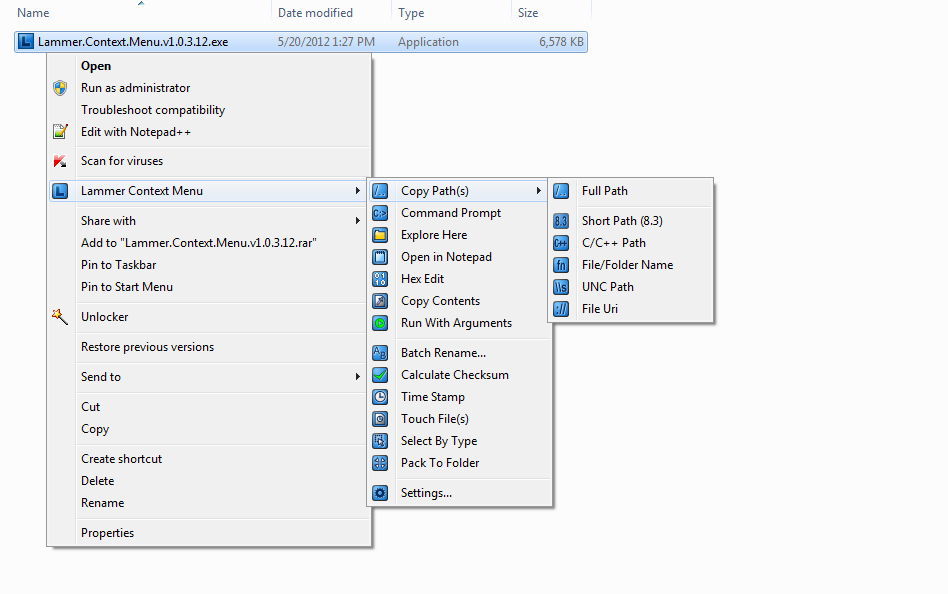Click the Open in Notepad icon
The height and width of the screenshot is (594, 948).
pos(380,257)
